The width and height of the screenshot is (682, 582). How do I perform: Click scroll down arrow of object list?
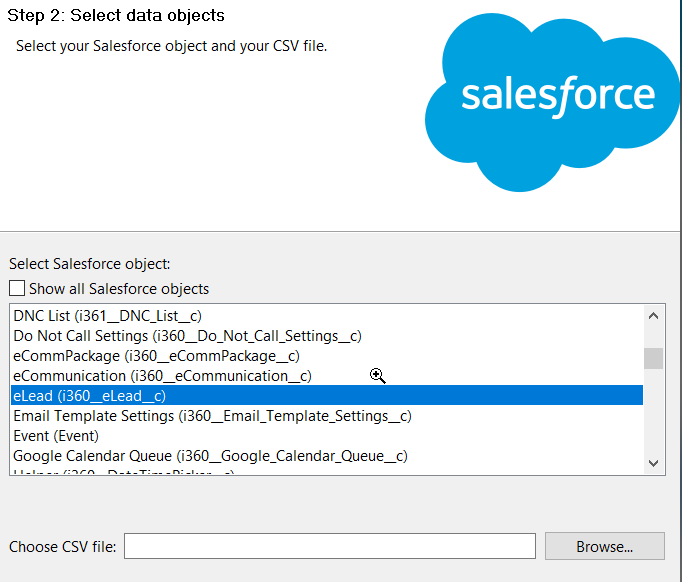653,463
